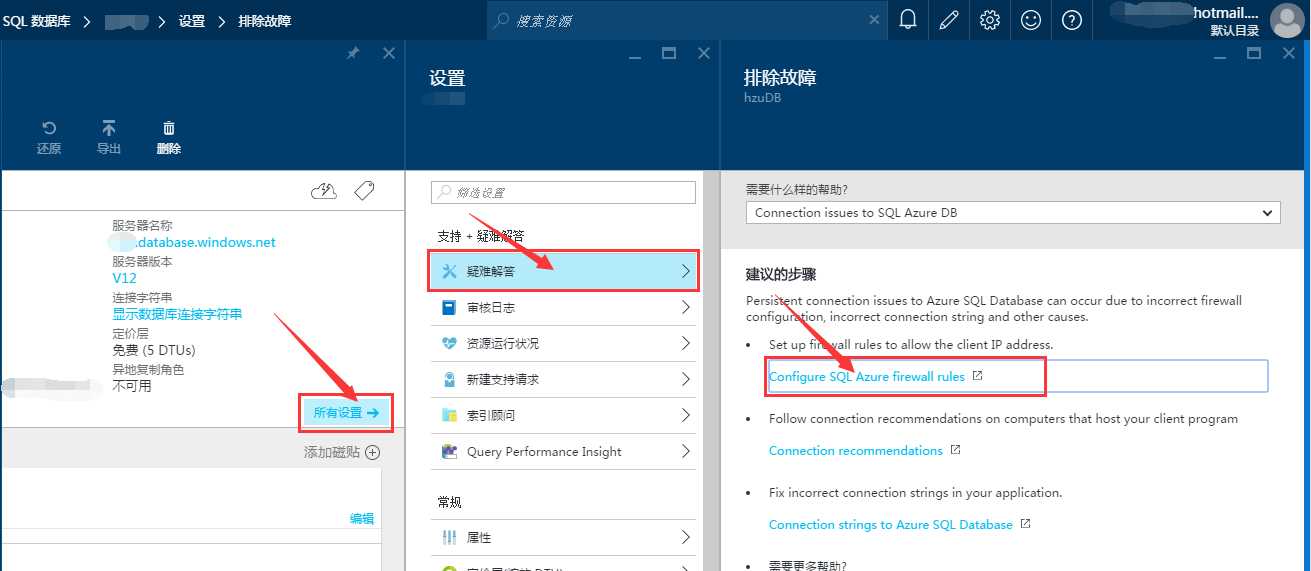Viewport: 1311px width, 571px height.
Task: Click the user account avatar
Action: click(1286, 20)
